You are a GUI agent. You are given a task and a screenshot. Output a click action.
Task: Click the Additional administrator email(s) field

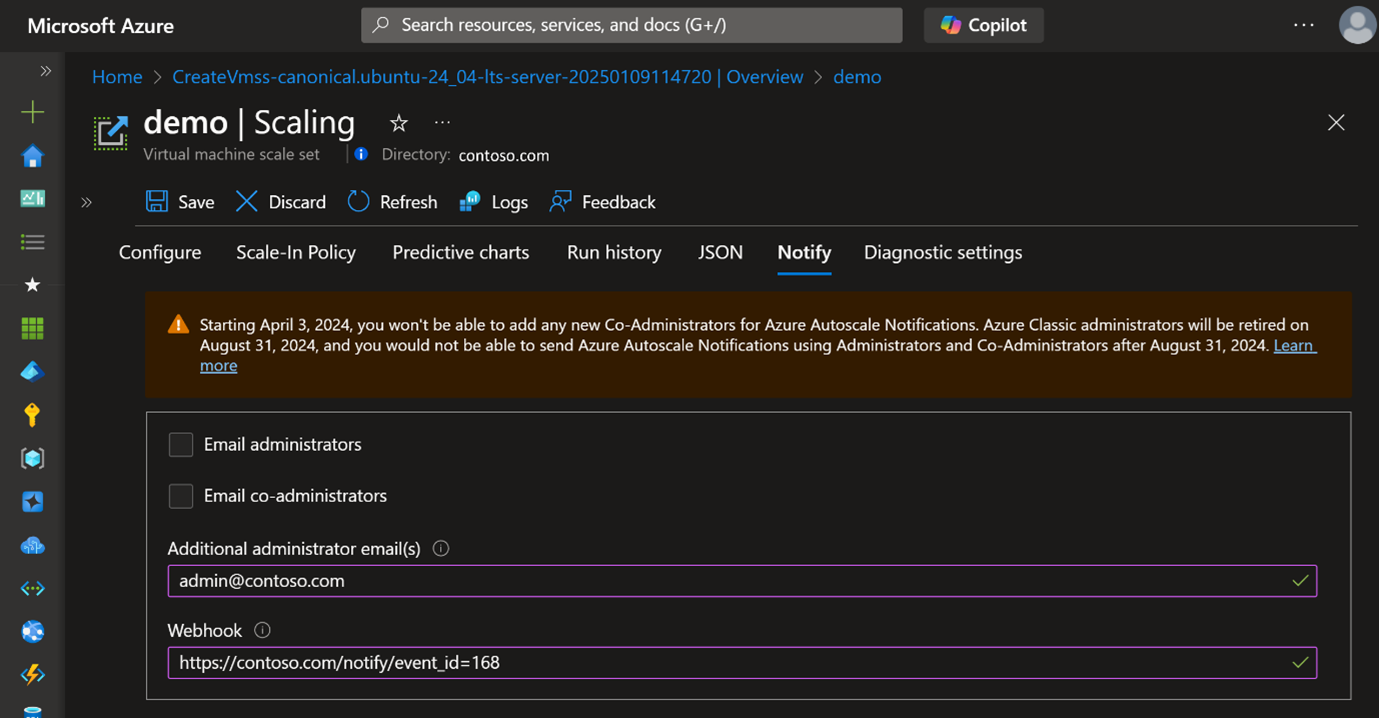[730, 581]
